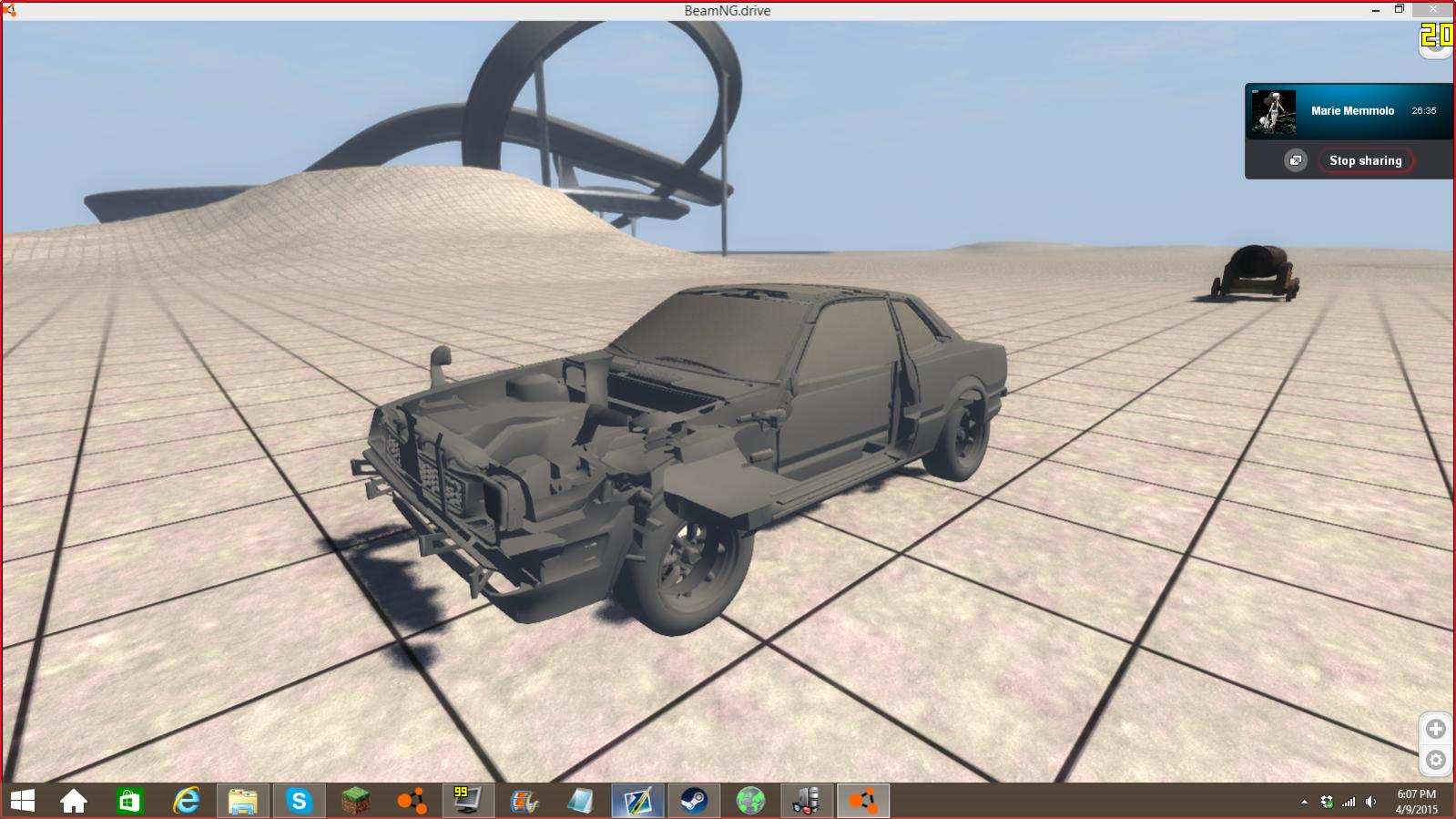
Task: Click Marie Memmolo's call avatar thumbnail
Action: (1273, 111)
